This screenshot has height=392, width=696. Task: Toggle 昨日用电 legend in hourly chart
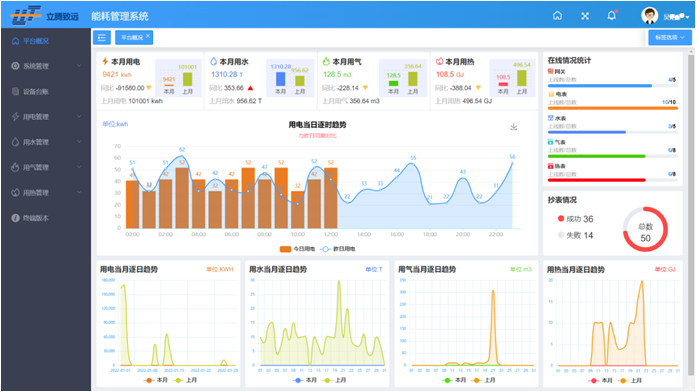[337, 249]
